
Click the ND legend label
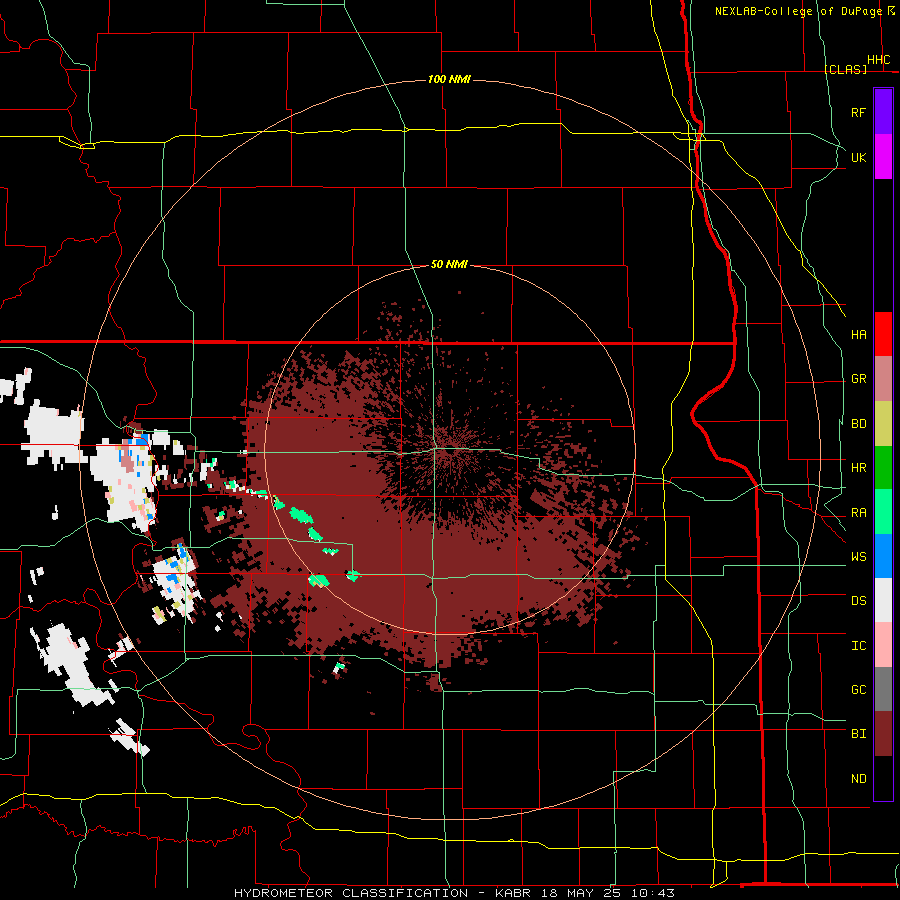tap(859, 779)
